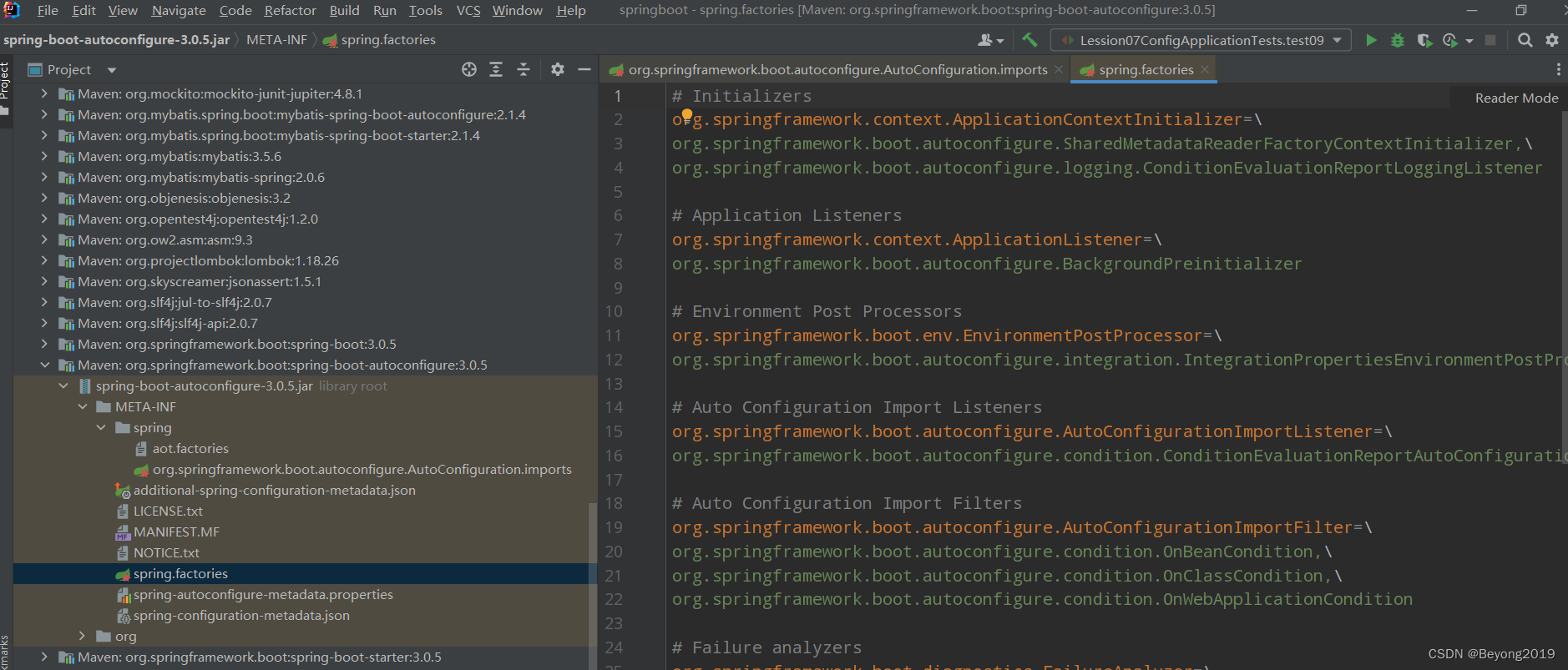Select additional-spring-configuration-metadata.json file
The width and height of the screenshot is (1568, 670).
[x=274, y=491]
